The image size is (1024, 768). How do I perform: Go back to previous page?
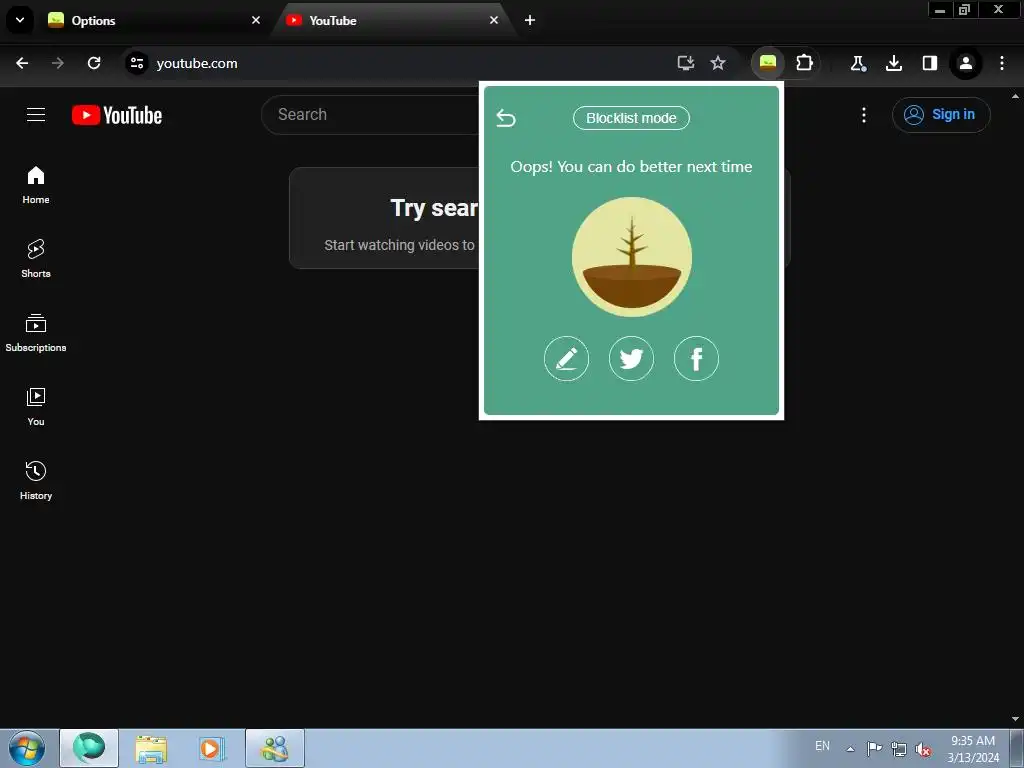tap(22, 63)
